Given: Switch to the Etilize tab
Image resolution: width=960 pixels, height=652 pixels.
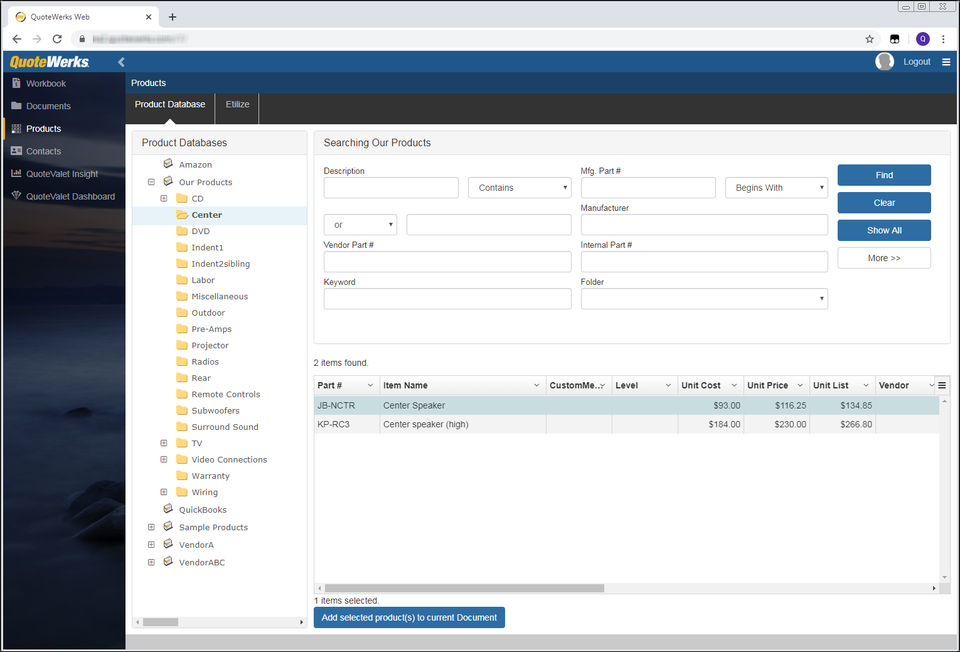Looking at the screenshot, I should click(x=237, y=104).
